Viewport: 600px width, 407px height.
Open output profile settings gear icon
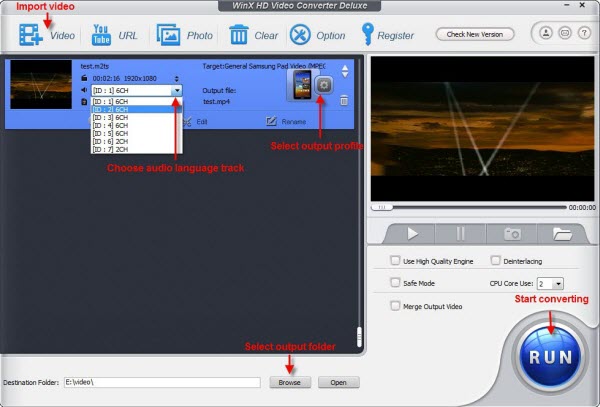324,85
